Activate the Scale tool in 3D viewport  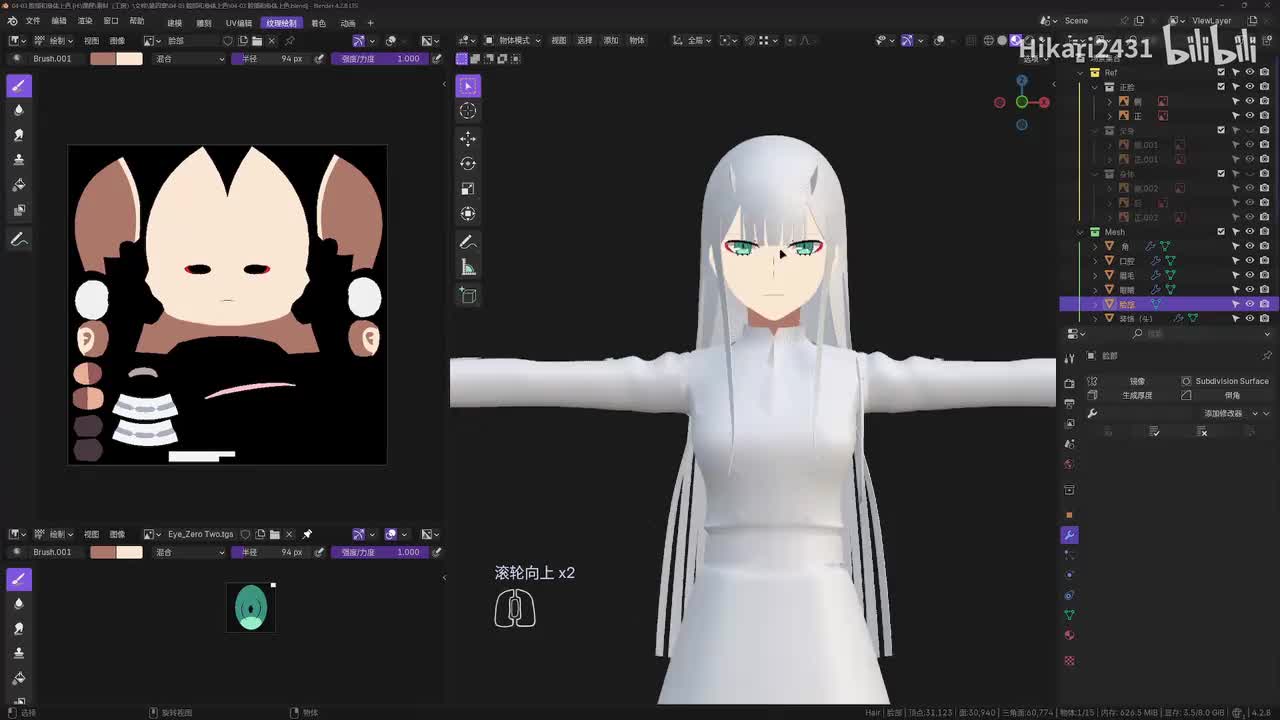(x=467, y=188)
